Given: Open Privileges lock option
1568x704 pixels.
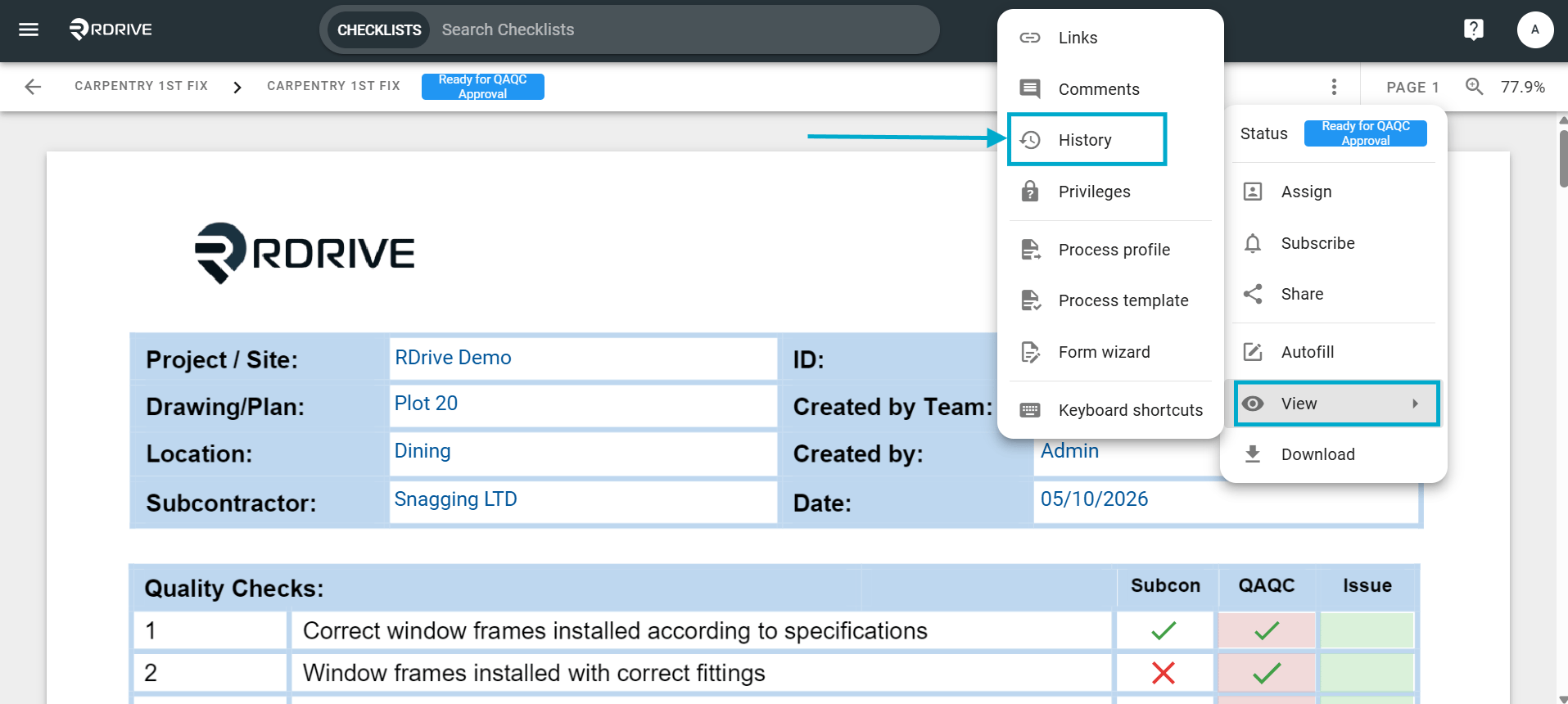Looking at the screenshot, I should 1110,192.
